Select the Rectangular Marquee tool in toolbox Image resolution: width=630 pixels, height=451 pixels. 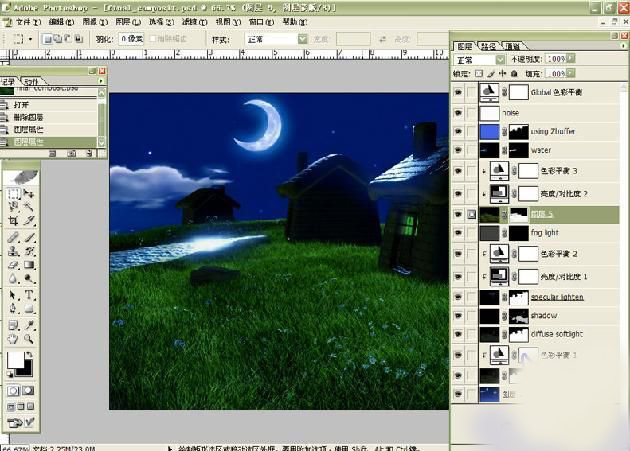[13, 194]
